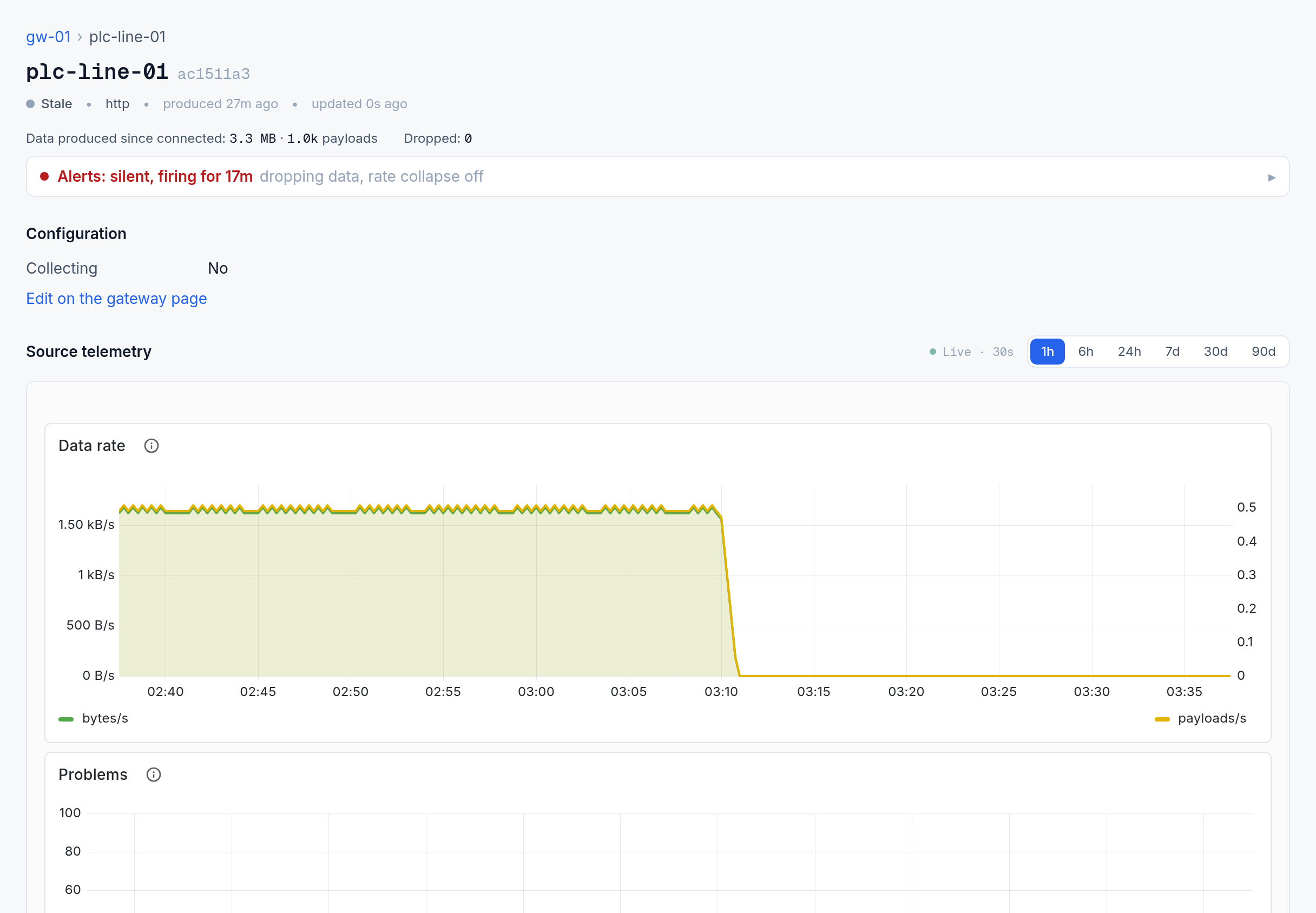This screenshot has width=1316, height=913.
Task: Click the red alert status dot
Action: click(44, 176)
